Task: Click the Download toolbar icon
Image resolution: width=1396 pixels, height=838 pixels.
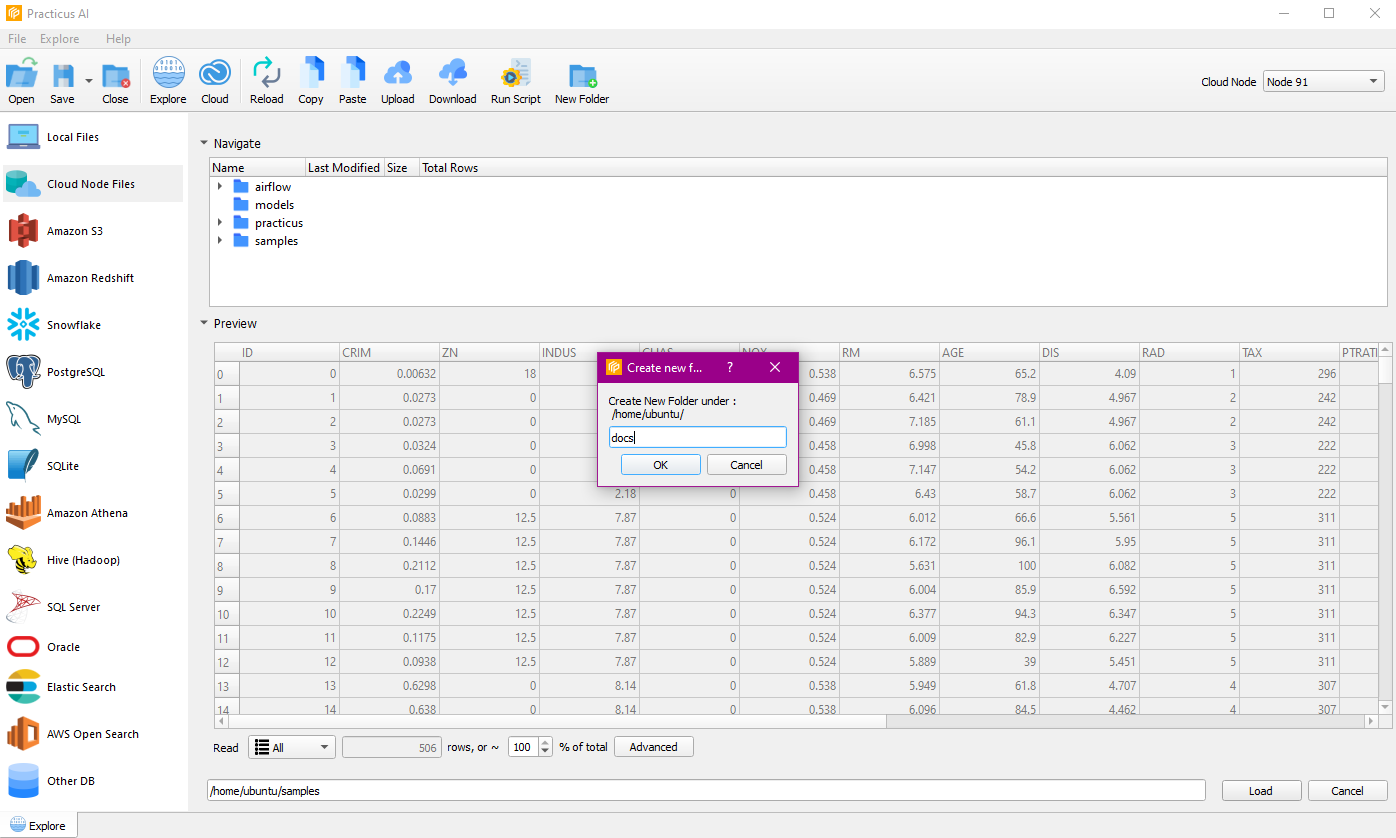Action: (x=452, y=81)
